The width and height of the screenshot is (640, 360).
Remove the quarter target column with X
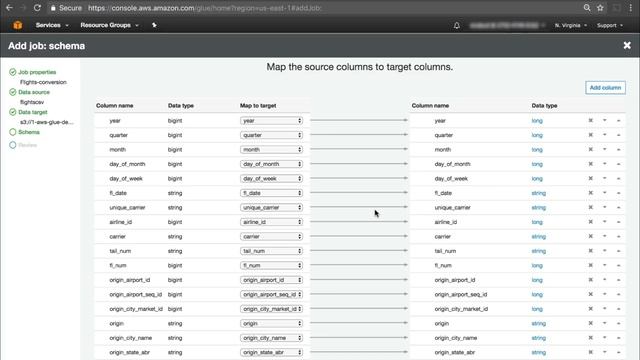(590, 135)
